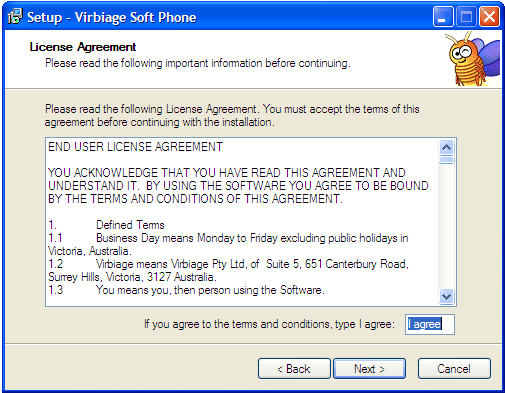Screen dimensions: 505x393
Task: Click the END USER LICENSE AGREEMENT heading text
Action: 135,147
